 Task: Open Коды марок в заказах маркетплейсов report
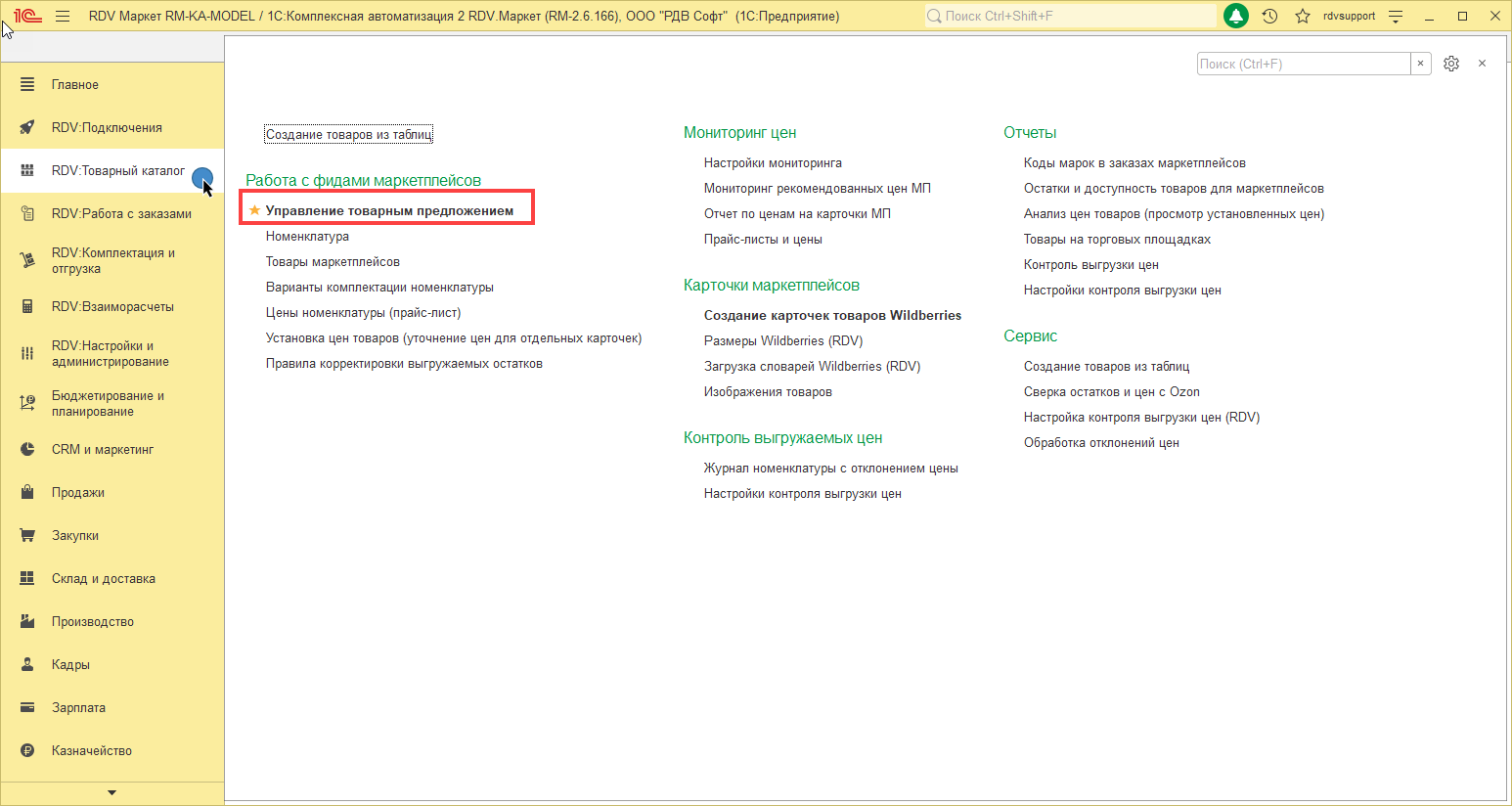[x=1134, y=163]
